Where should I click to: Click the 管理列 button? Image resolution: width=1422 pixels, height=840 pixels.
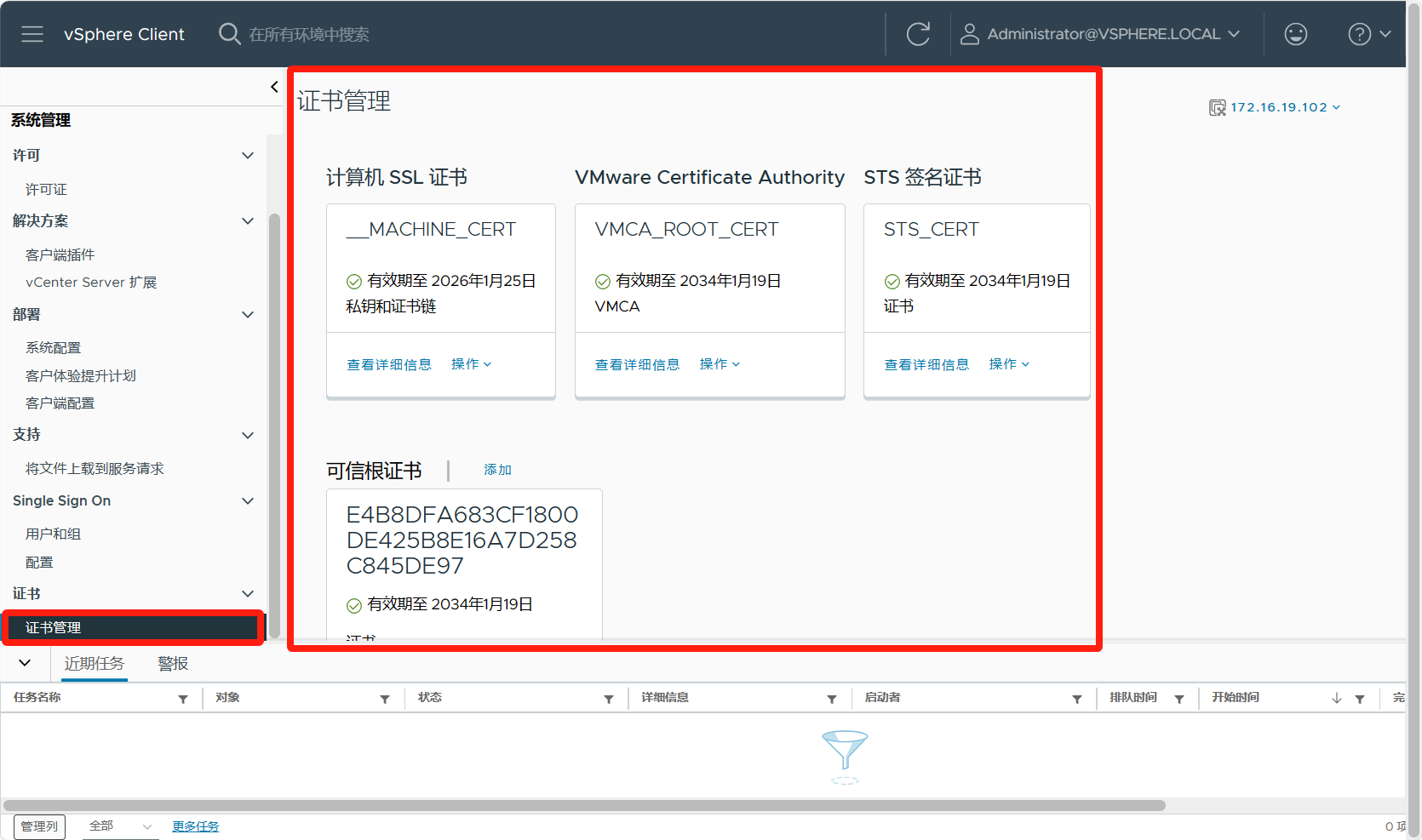[39, 826]
